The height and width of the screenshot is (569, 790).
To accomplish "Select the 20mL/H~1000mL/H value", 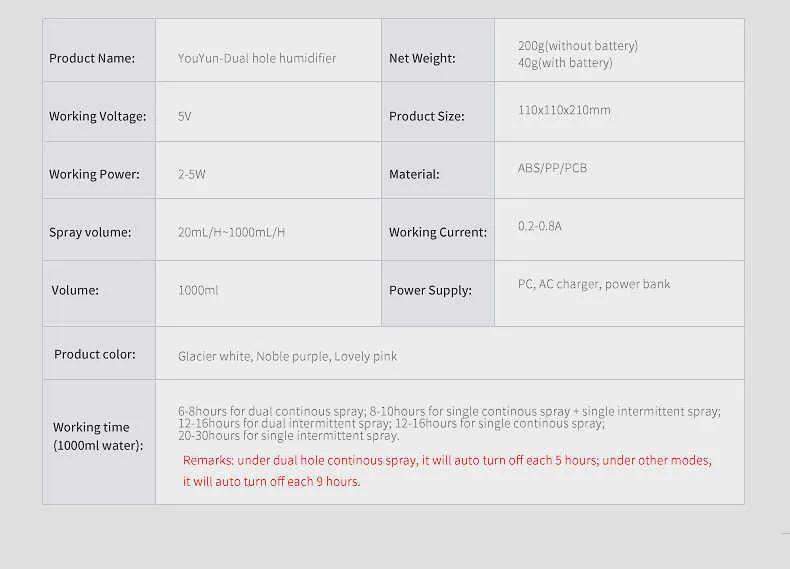I will (x=231, y=232).
